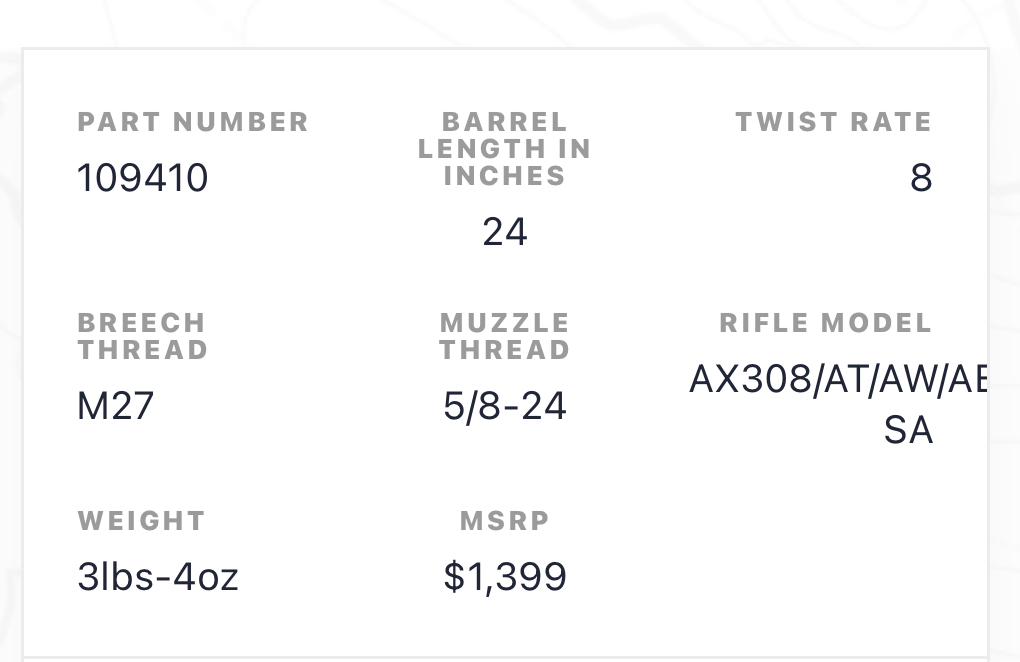Click the PART NUMBER heading
The width and height of the screenshot is (1020, 662).
pos(193,122)
